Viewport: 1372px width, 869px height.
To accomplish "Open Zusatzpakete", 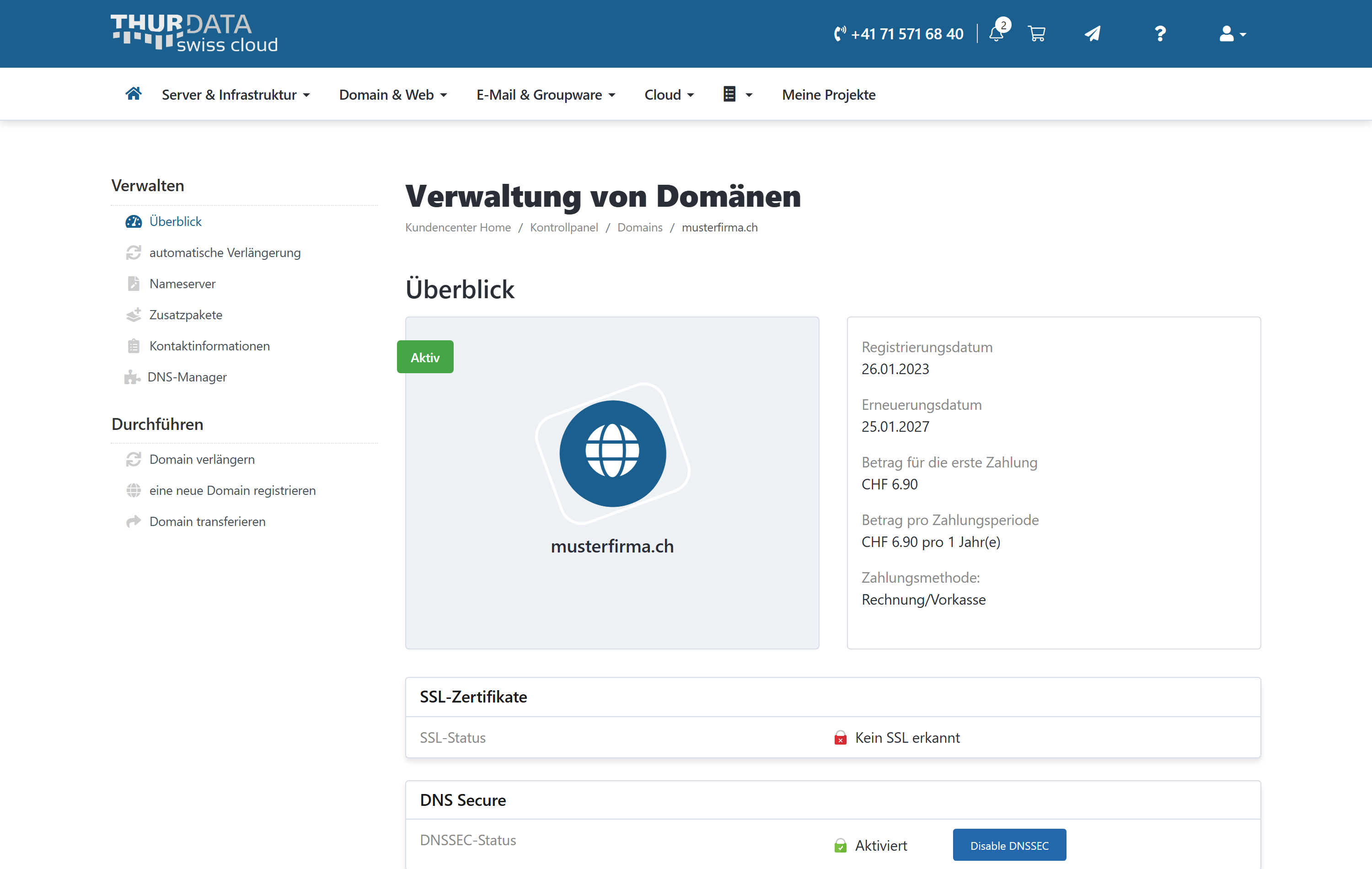I will 186,315.
